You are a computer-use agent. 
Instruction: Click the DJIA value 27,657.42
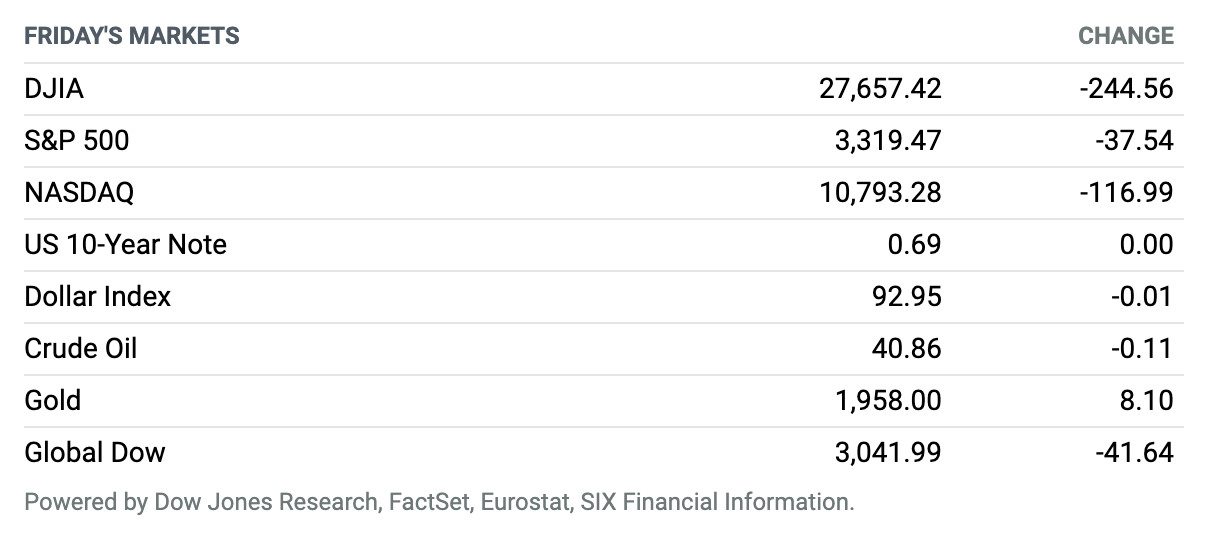(880, 89)
